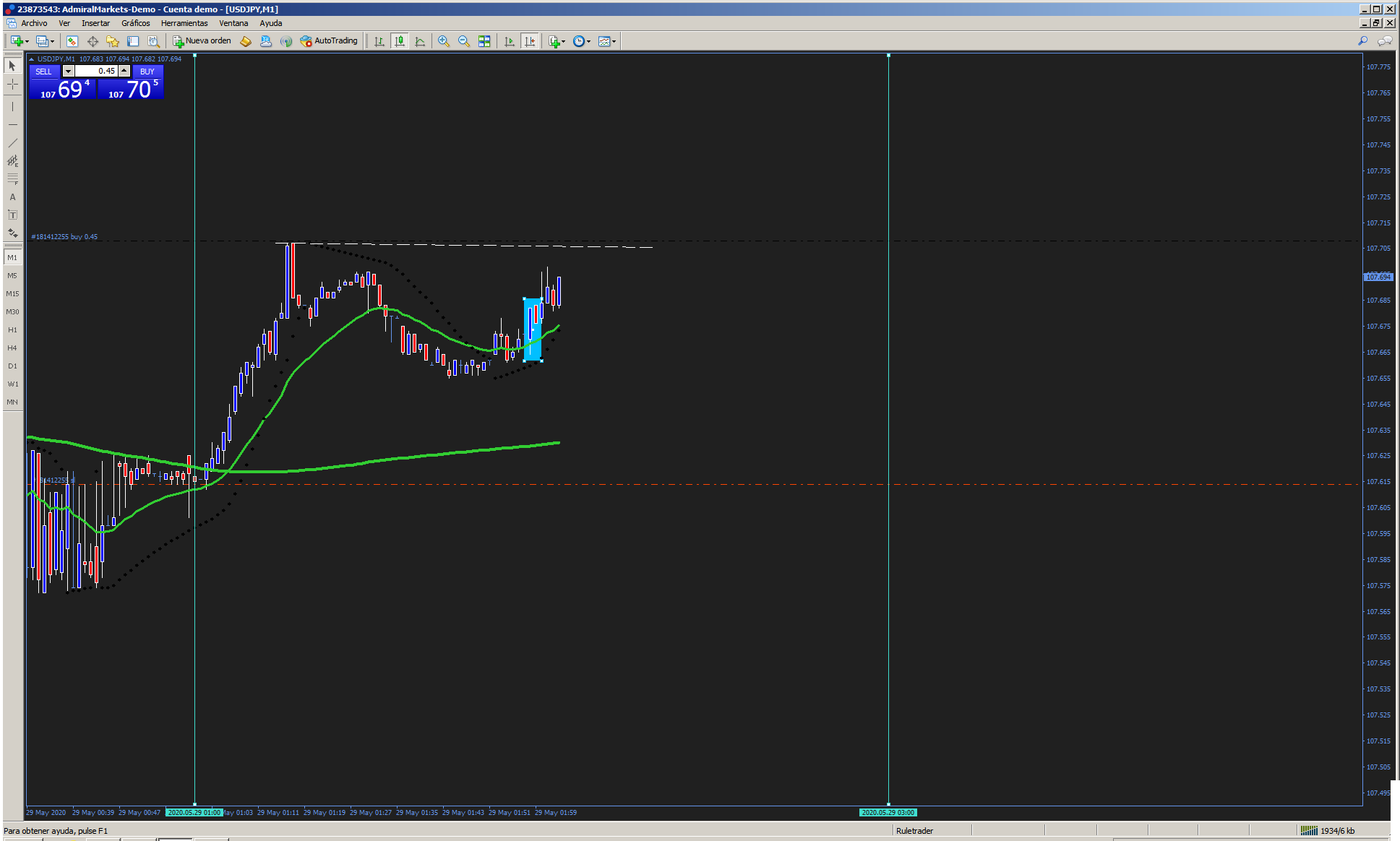The image size is (1400, 841).
Task: Select the crosshair cursor tool
Action: (x=12, y=85)
